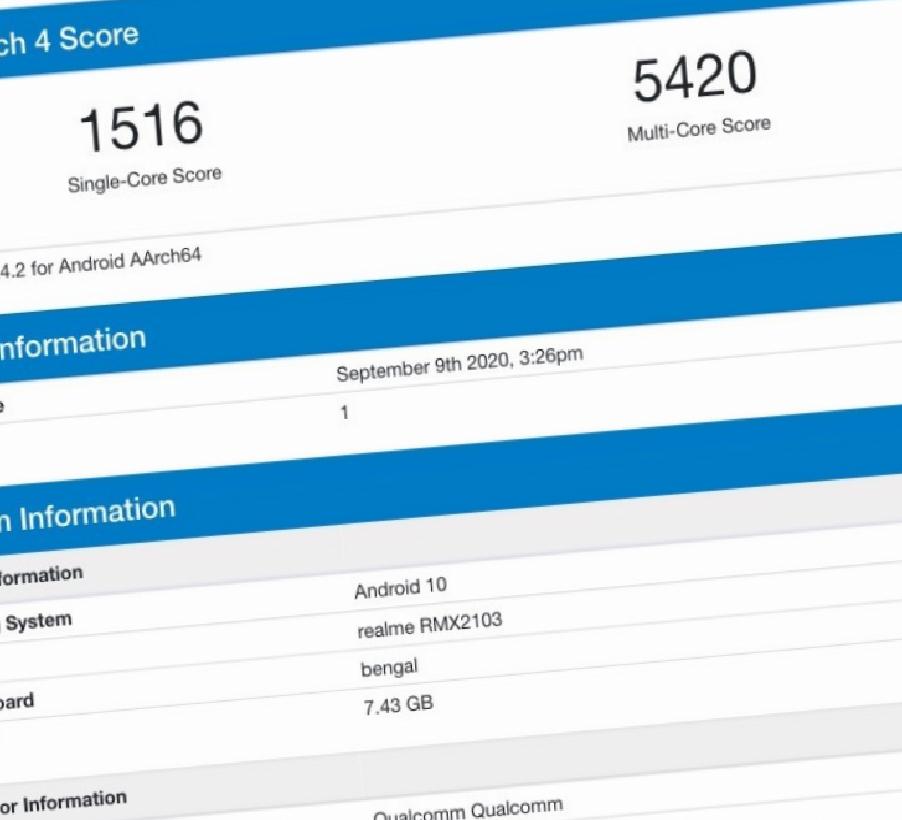
Task: Click the memory value '7.43 GB'
Action: [398, 705]
